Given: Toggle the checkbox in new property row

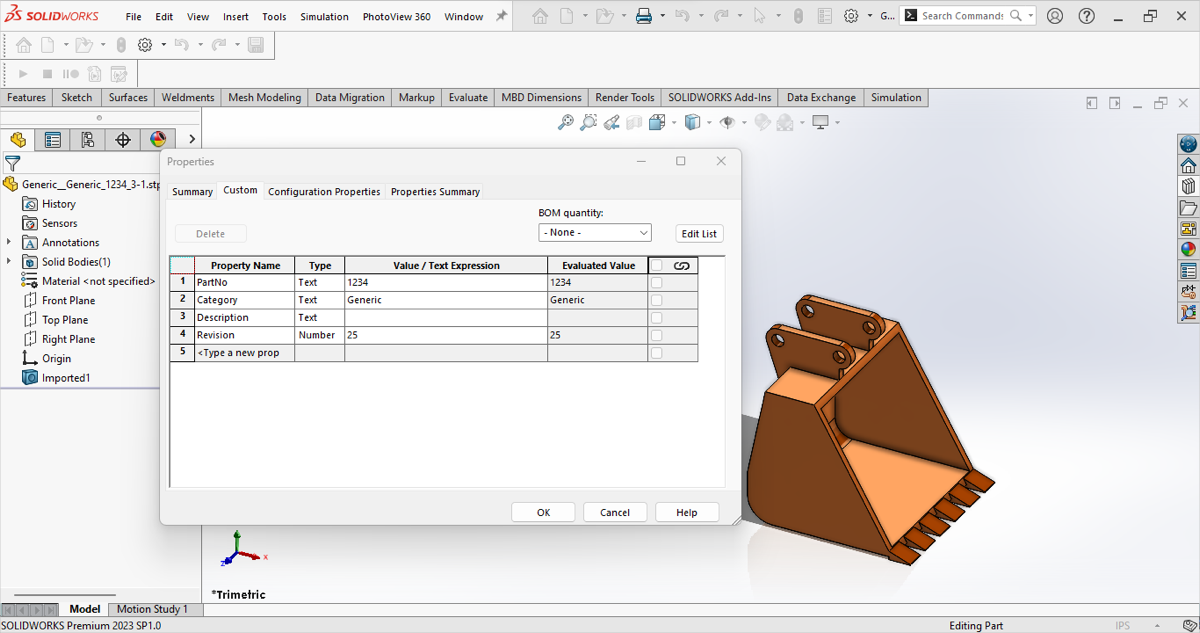Looking at the screenshot, I should (656, 353).
